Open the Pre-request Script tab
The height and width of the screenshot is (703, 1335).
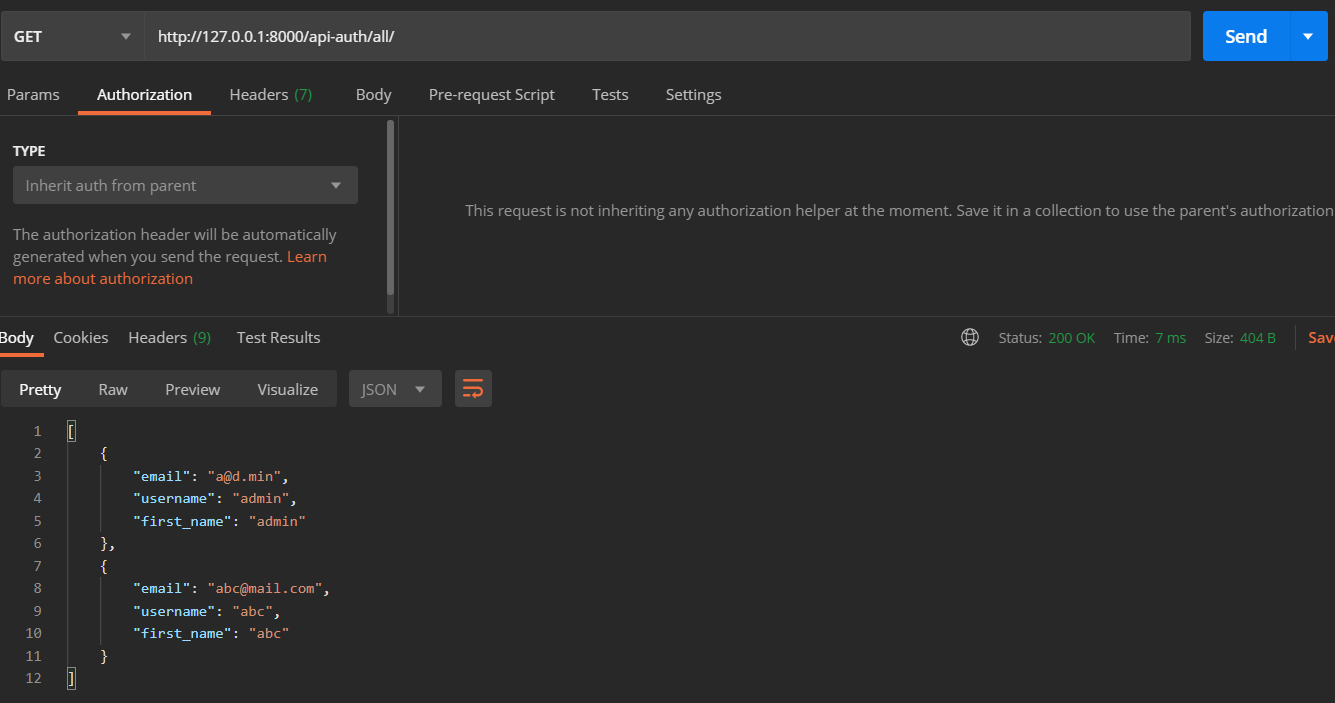pos(491,94)
